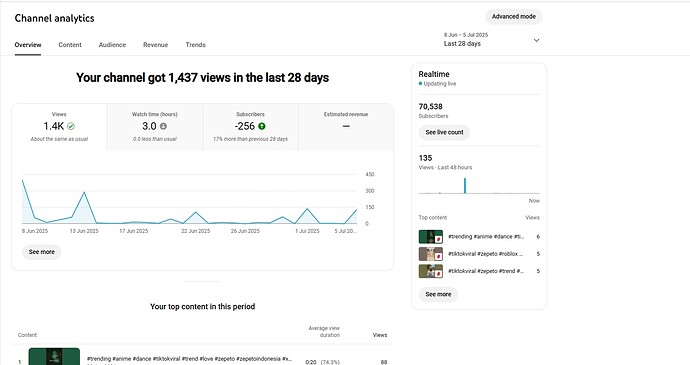Expand the Last 28 days date range dropdown
Screen dimensions: 690x365
coord(492,40)
